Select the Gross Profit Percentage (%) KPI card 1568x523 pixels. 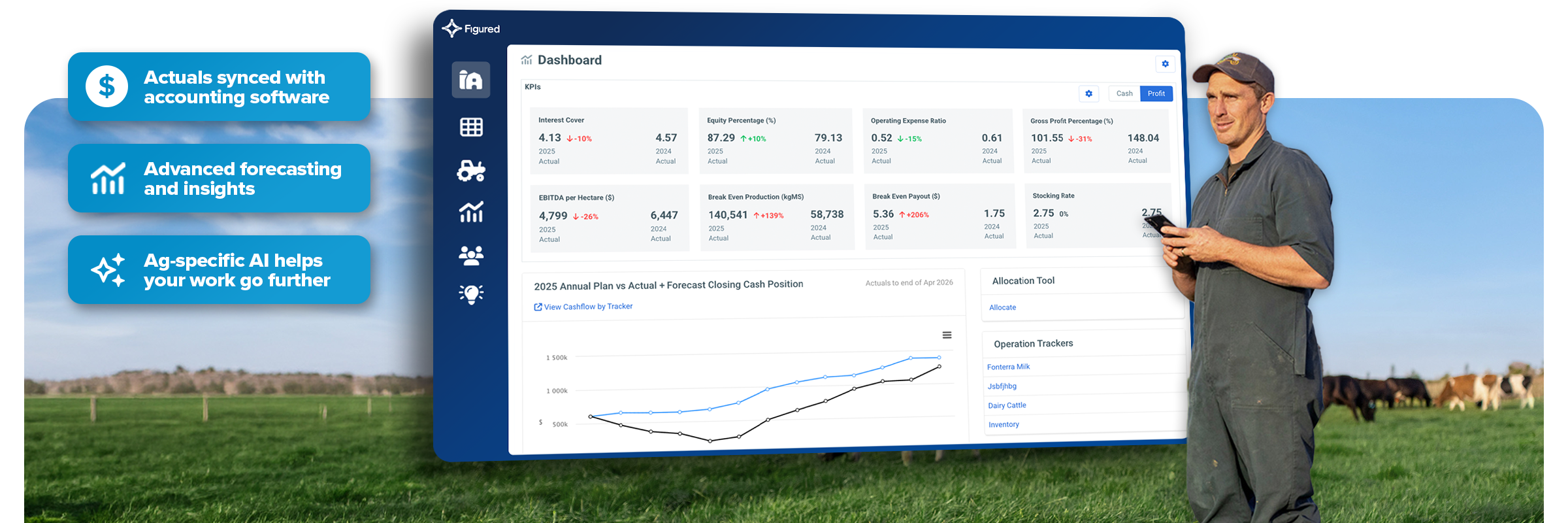click(x=1096, y=141)
